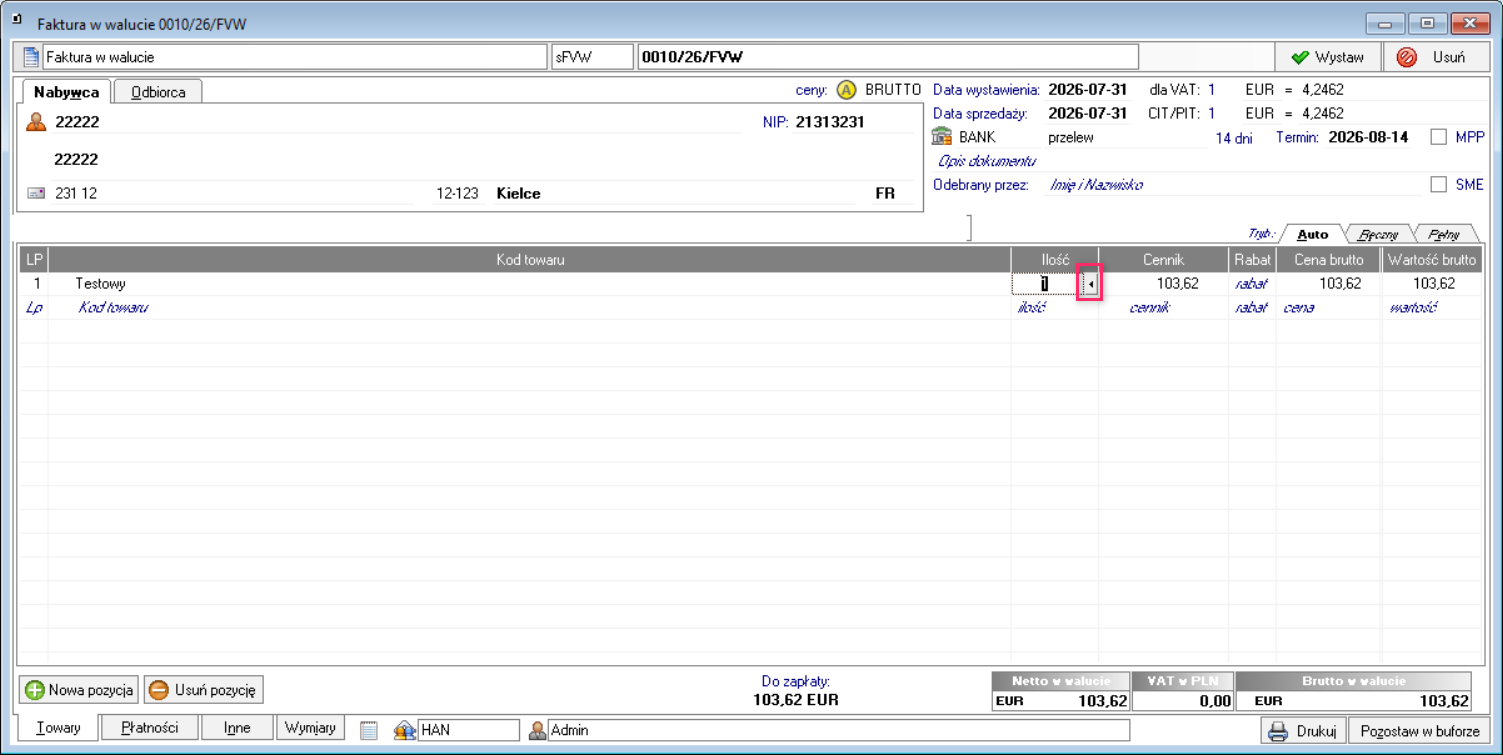The width and height of the screenshot is (1503, 755).
Task: Open the Inne bottom tab
Action: tap(237, 728)
